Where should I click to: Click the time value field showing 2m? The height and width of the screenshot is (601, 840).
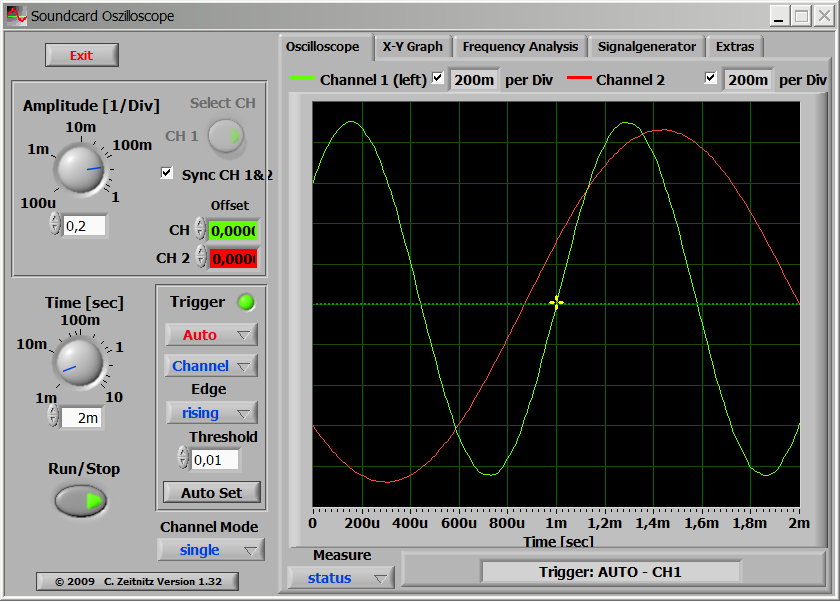pos(81,418)
